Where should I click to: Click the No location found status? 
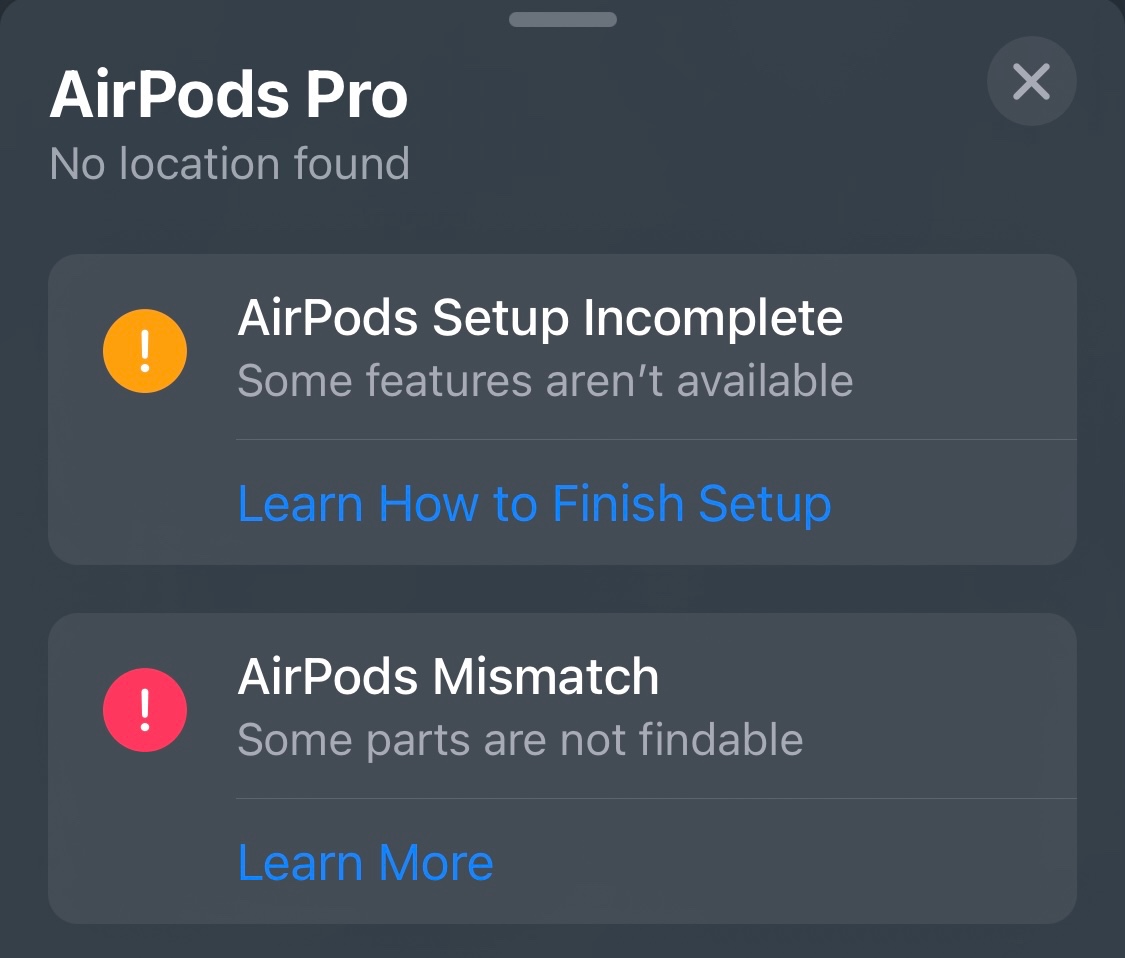(230, 164)
